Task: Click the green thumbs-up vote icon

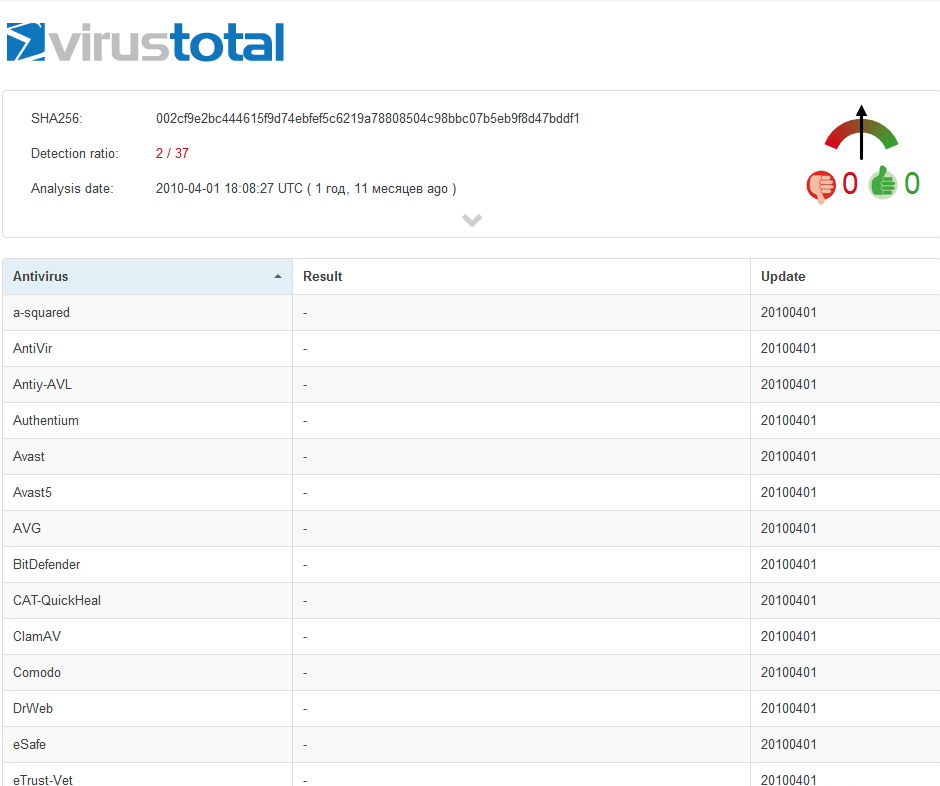Action: coord(883,182)
